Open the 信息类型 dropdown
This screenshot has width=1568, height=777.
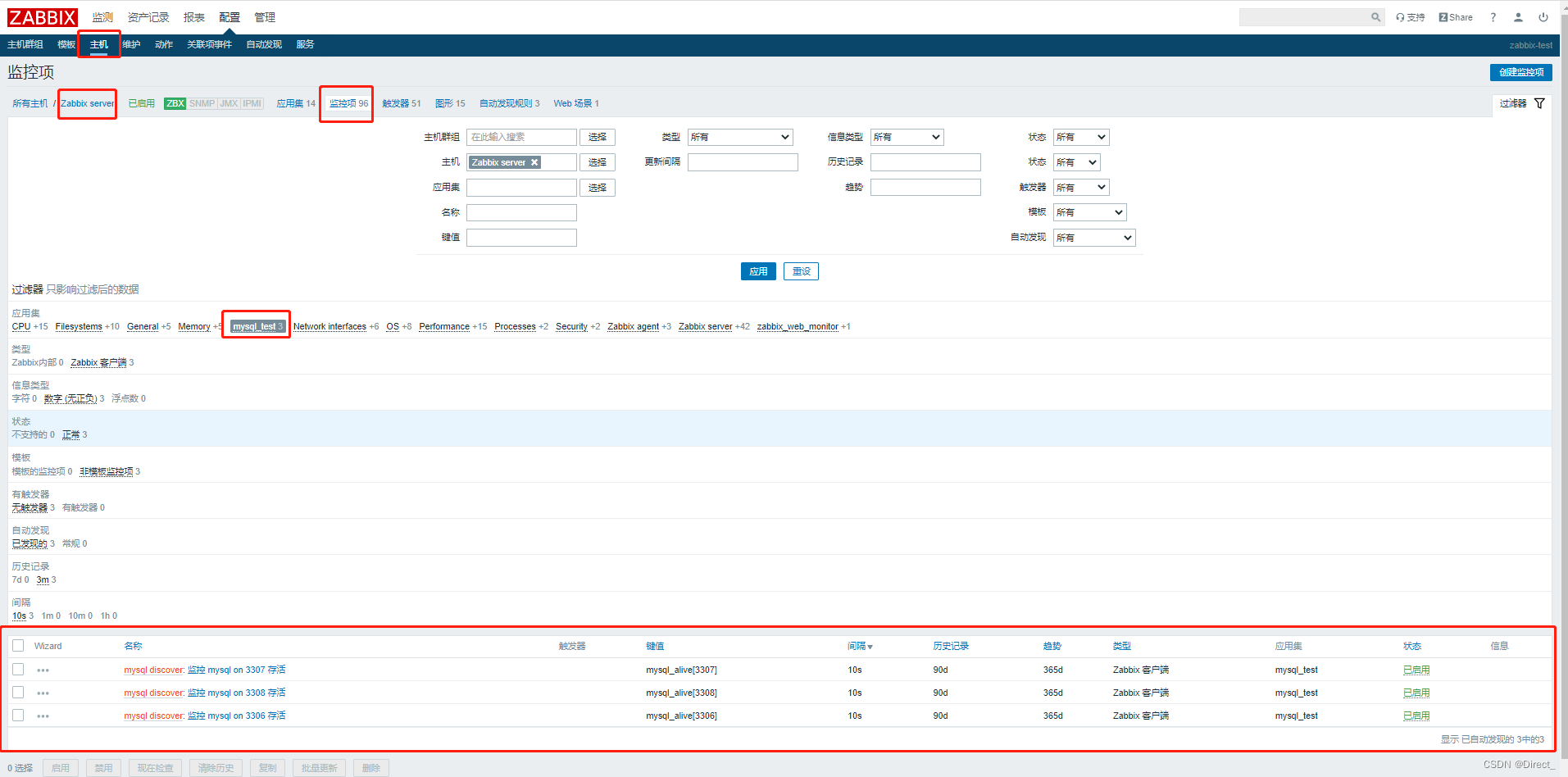click(x=907, y=137)
